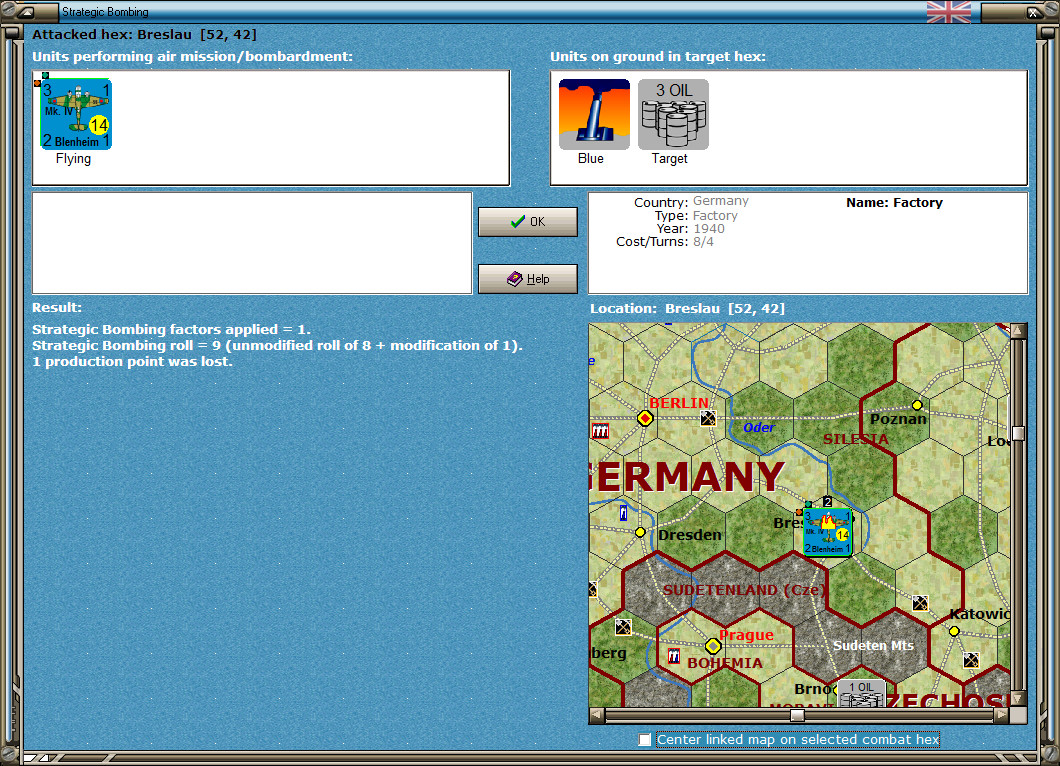Click the Country value 'Germany'
Screen dimensions: 1060x766
(721, 201)
